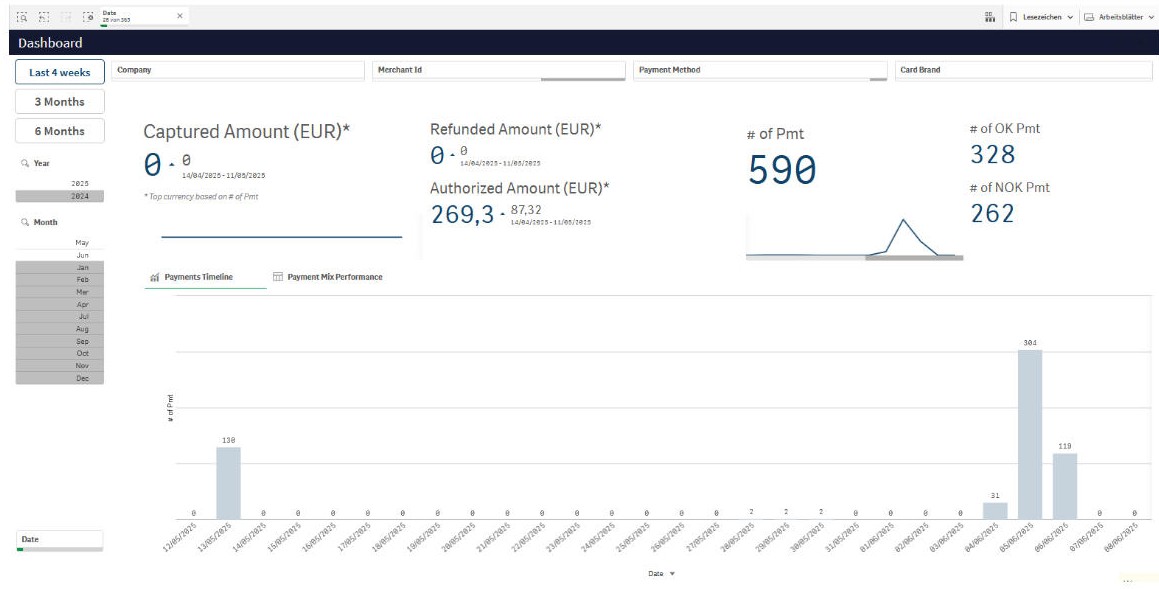The image size is (1159, 589).
Task: Apply the 3 Months time range
Action: tap(59, 102)
